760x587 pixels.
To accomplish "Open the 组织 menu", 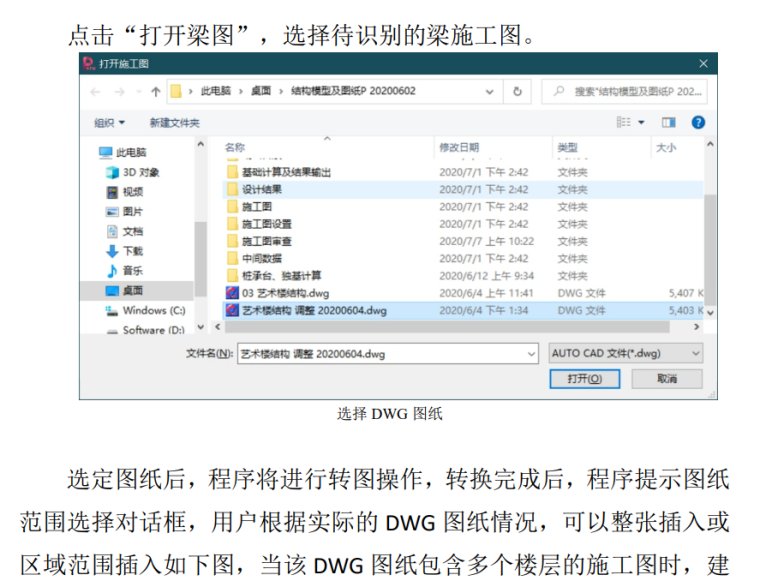I will 109,122.
